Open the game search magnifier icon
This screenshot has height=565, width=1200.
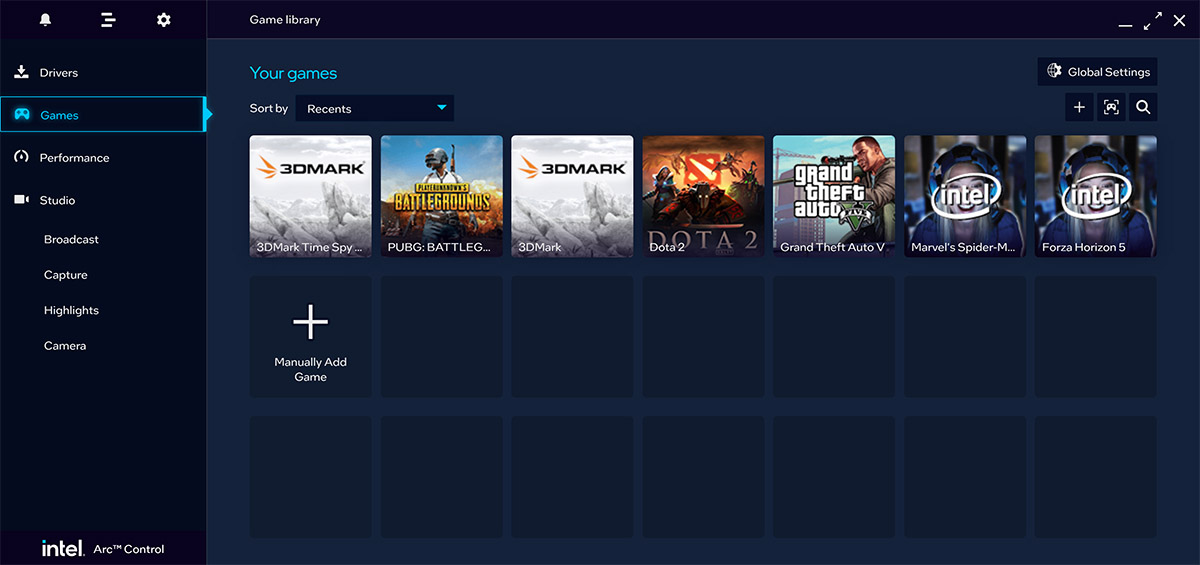(1143, 108)
